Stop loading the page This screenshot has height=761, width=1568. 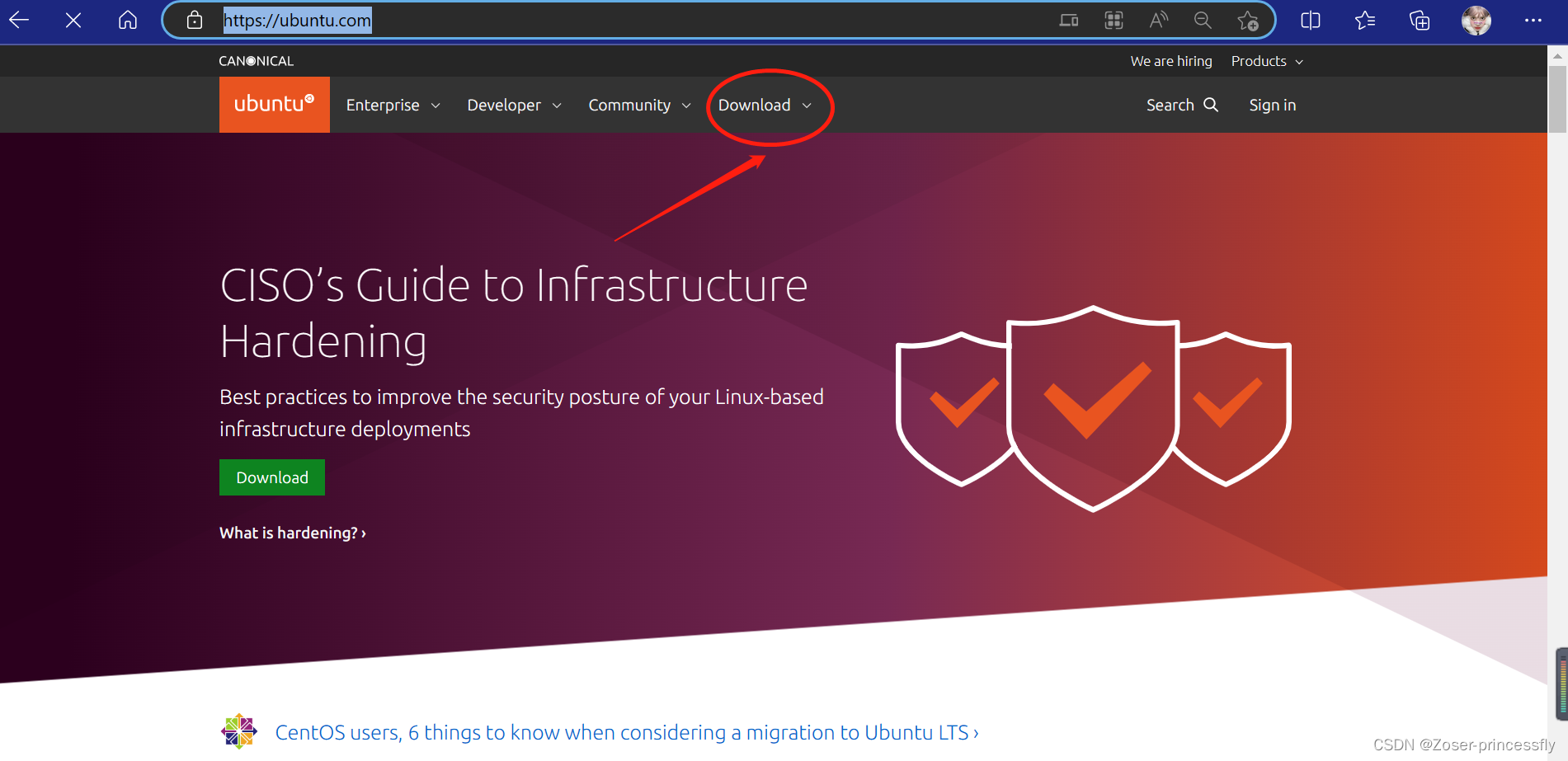point(73,20)
